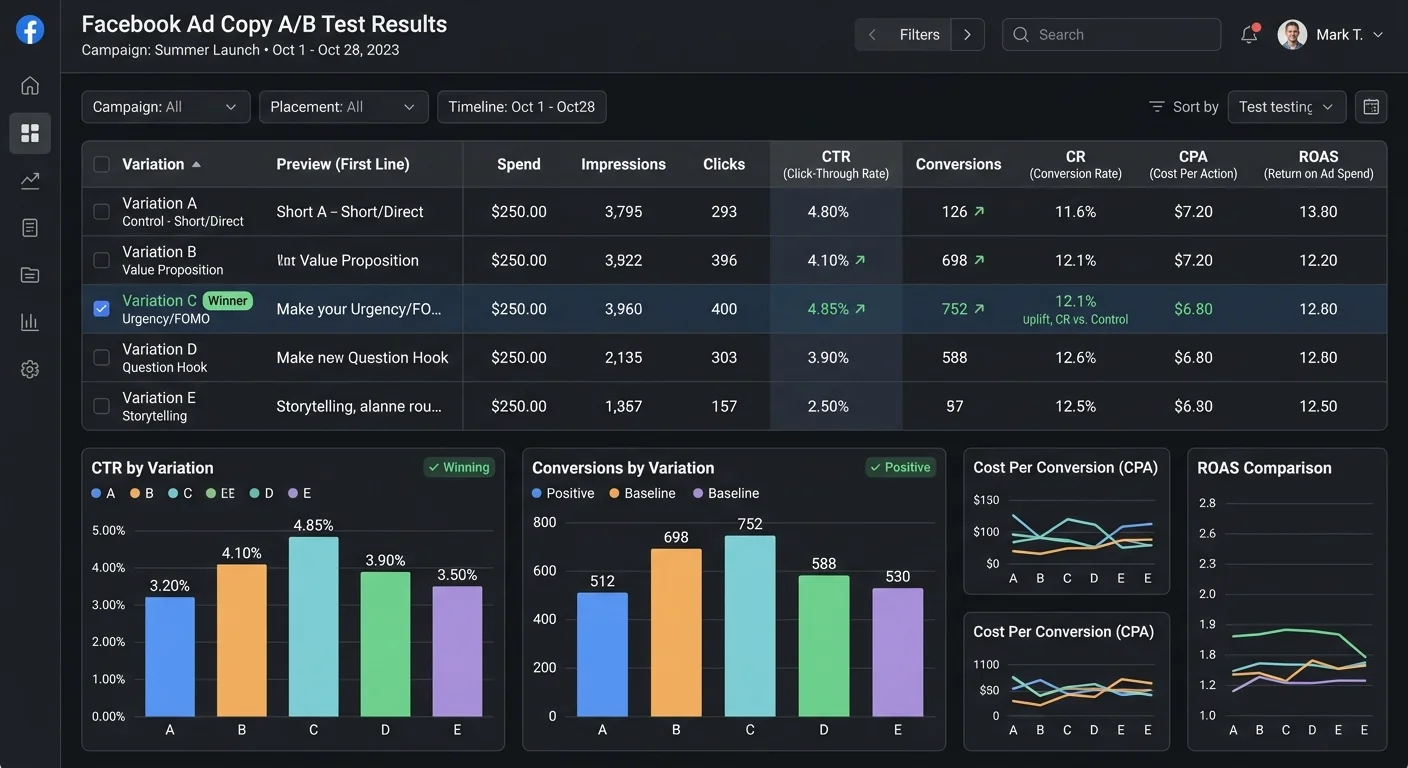Click 'Make new Question Hook' preview text
The image size is (1408, 768).
click(x=362, y=357)
